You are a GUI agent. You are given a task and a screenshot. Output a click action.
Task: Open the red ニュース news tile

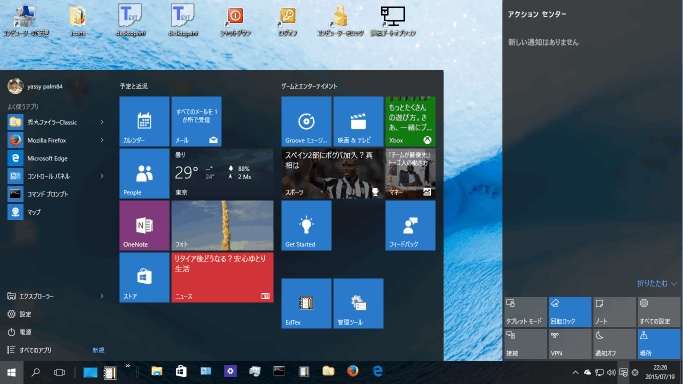[x=223, y=277]
